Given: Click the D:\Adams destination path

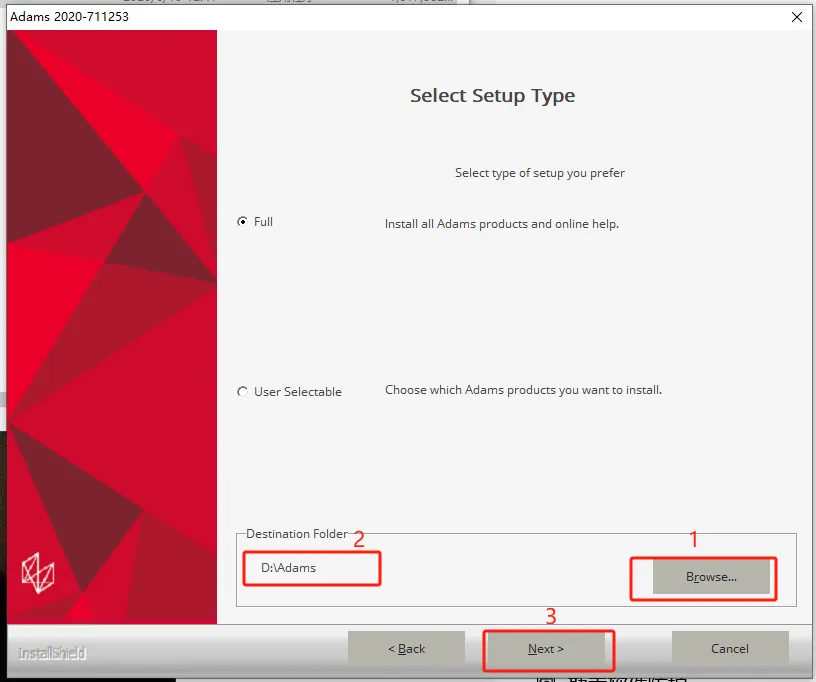Looking at the screenshot, I should pos(288,568).
